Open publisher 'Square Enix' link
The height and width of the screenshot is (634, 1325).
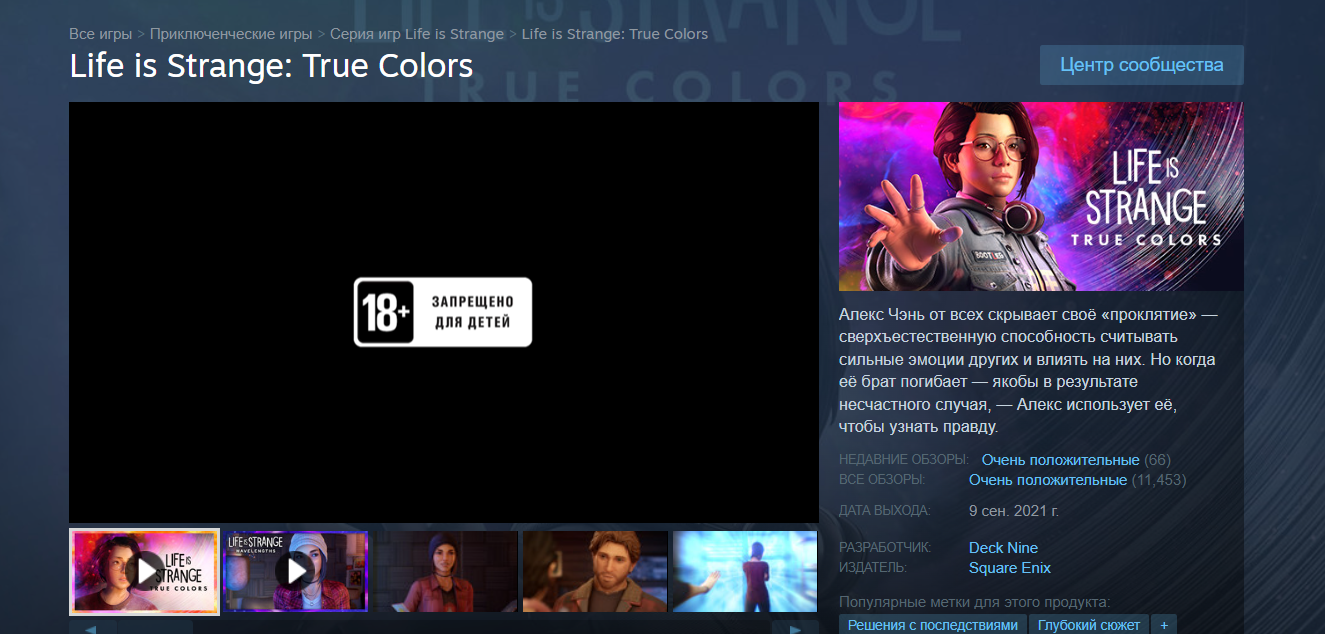(x=1010, y=568)
